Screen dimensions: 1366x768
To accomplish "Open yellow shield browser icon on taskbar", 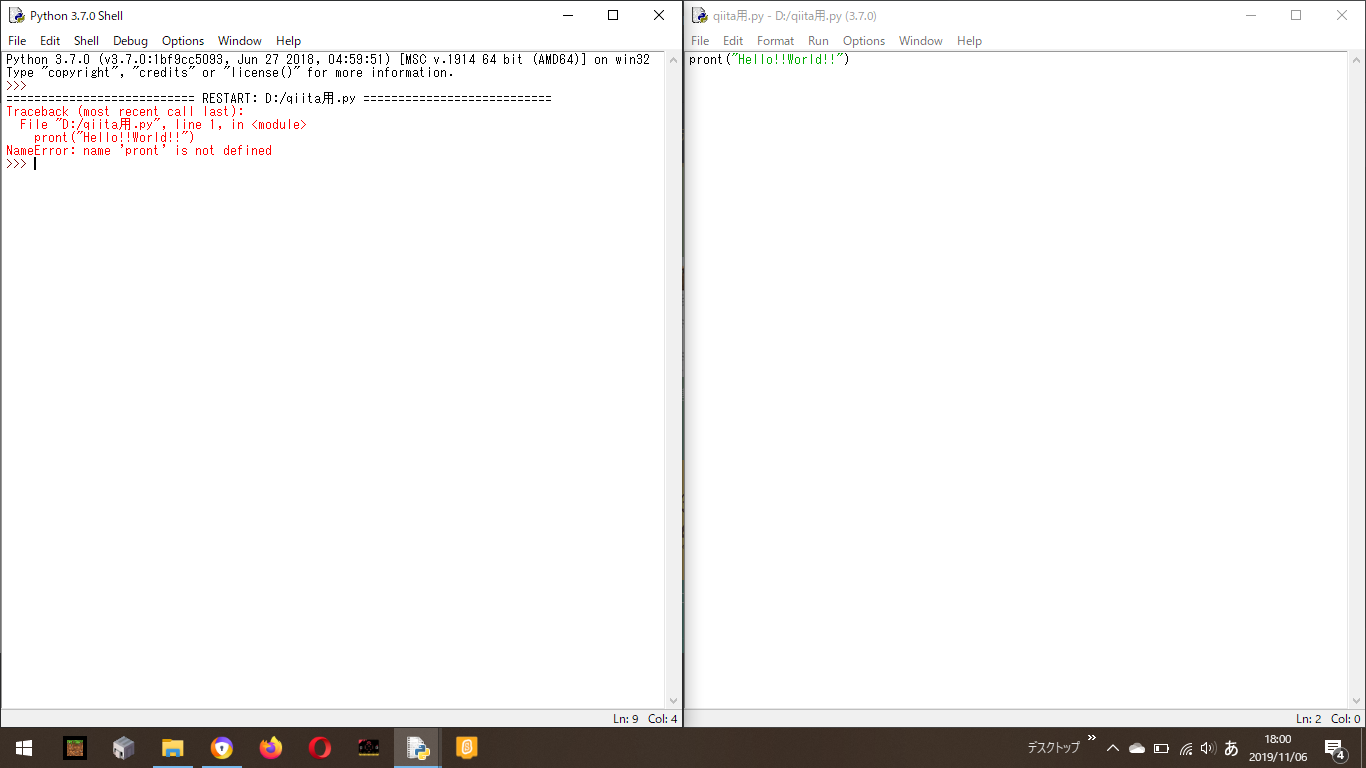I will (x=221, y=747).
